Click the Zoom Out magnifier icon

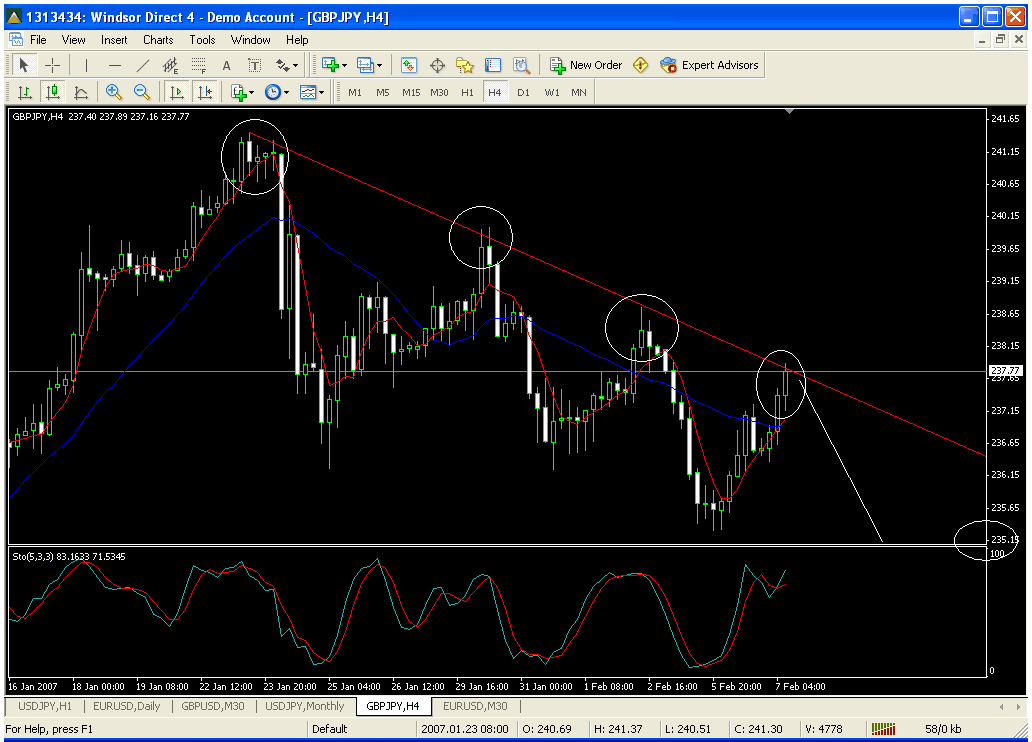[142, 92]
